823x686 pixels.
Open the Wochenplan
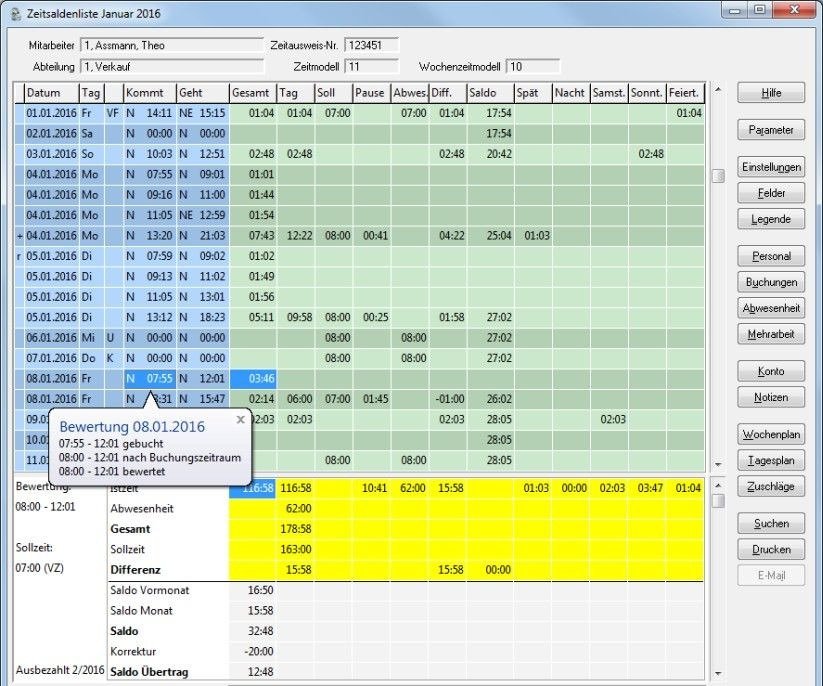pos(771,435)
